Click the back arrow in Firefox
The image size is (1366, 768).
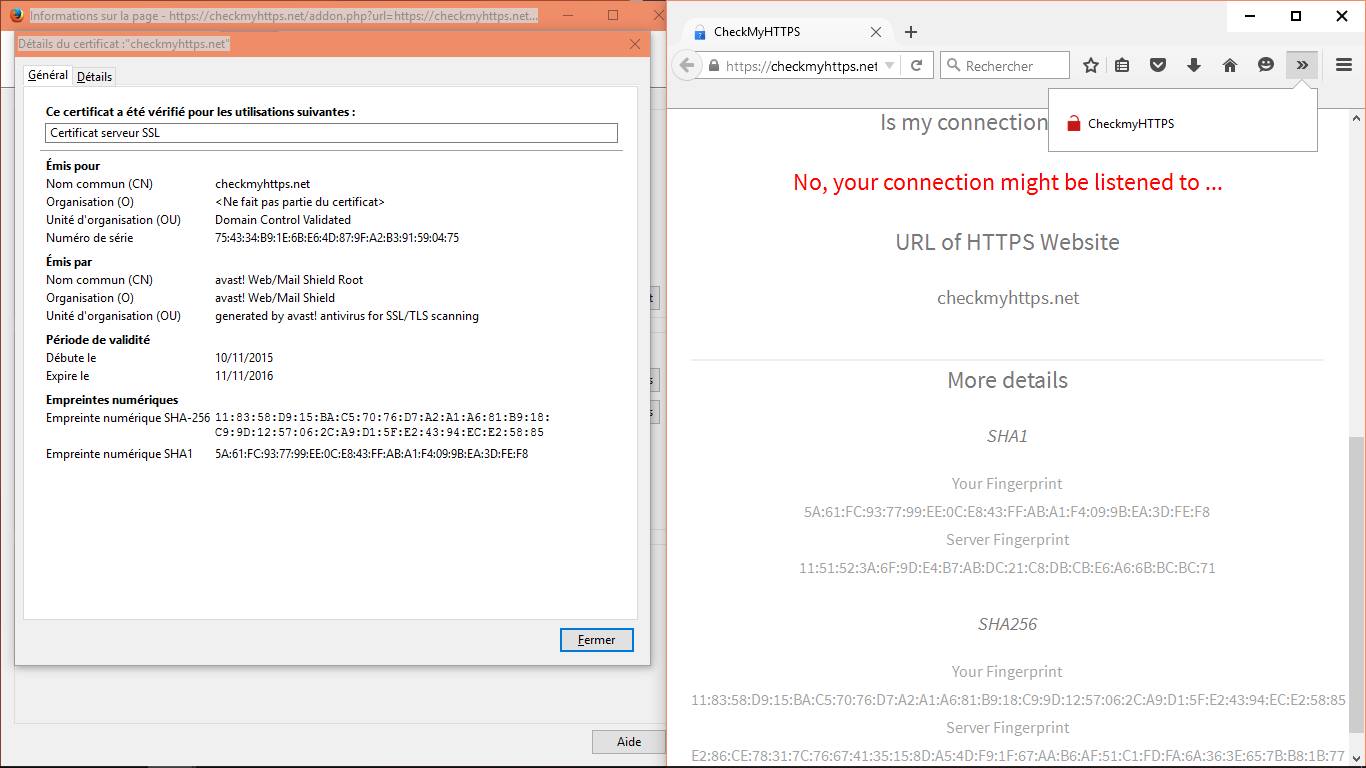click(x=686, y=65)
